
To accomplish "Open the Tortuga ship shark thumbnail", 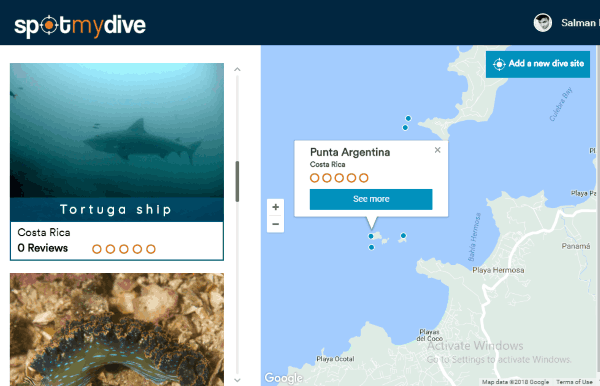I will click(117, 130).
